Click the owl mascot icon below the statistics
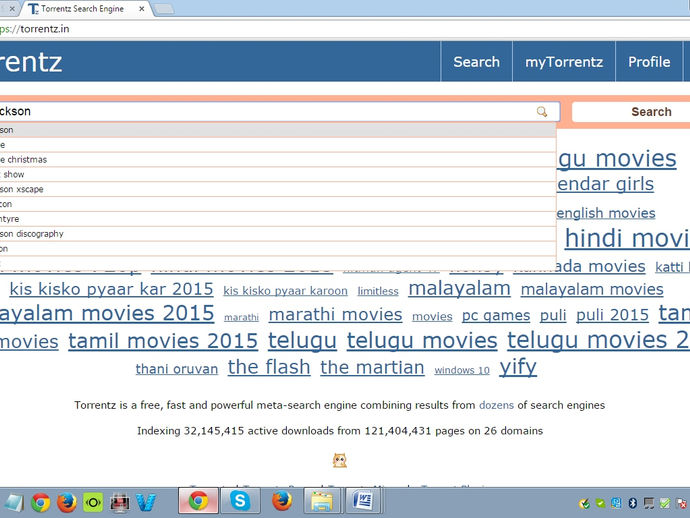The height and width of the screenshot is (518, 690). click(x=339, y=460)
